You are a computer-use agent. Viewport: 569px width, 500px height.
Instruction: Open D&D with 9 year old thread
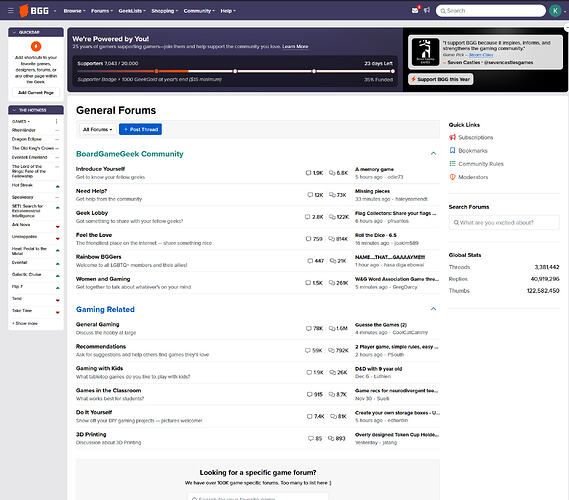pyautogui.click(x=378, y=369)
